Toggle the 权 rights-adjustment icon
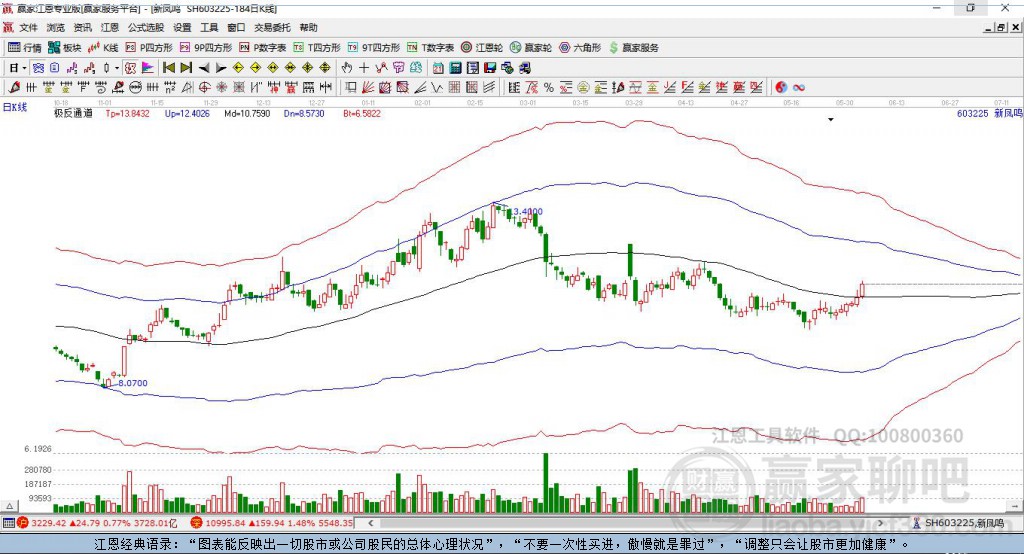1024x554 pixels. (x=131, y=67)
